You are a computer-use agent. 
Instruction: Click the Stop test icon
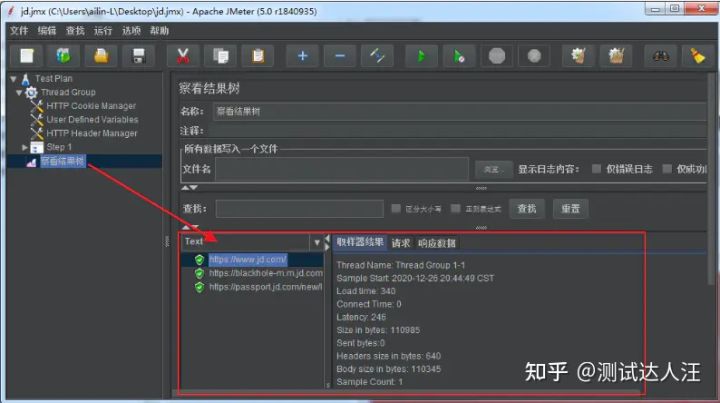496,56
